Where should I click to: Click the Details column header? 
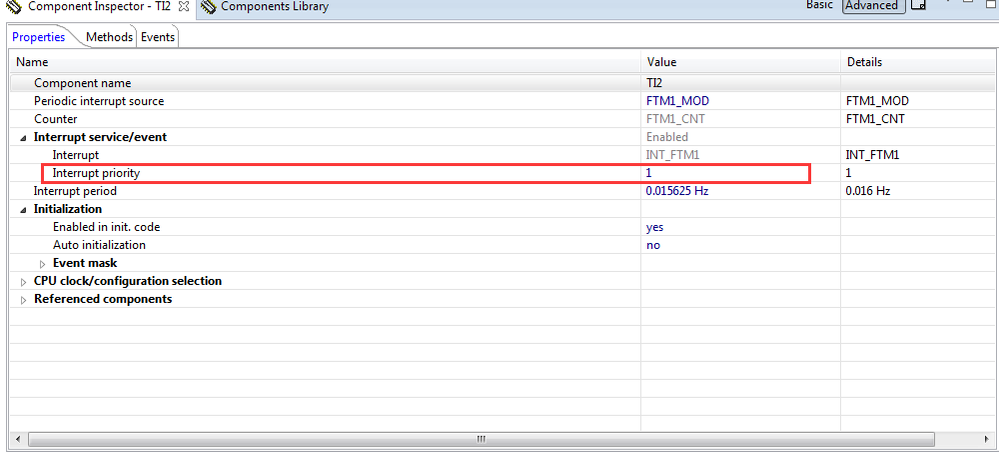coord(919,62)
